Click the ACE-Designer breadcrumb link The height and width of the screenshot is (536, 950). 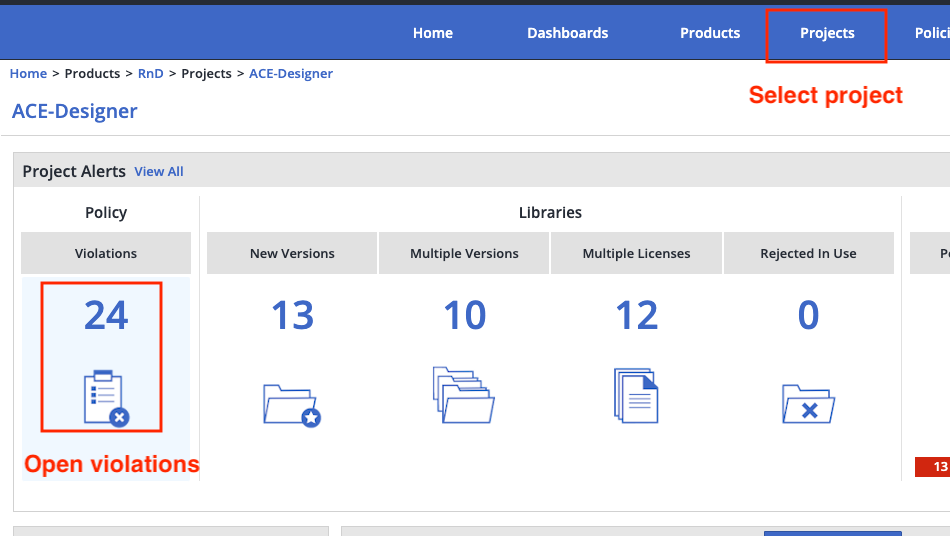tap(290, 74)
